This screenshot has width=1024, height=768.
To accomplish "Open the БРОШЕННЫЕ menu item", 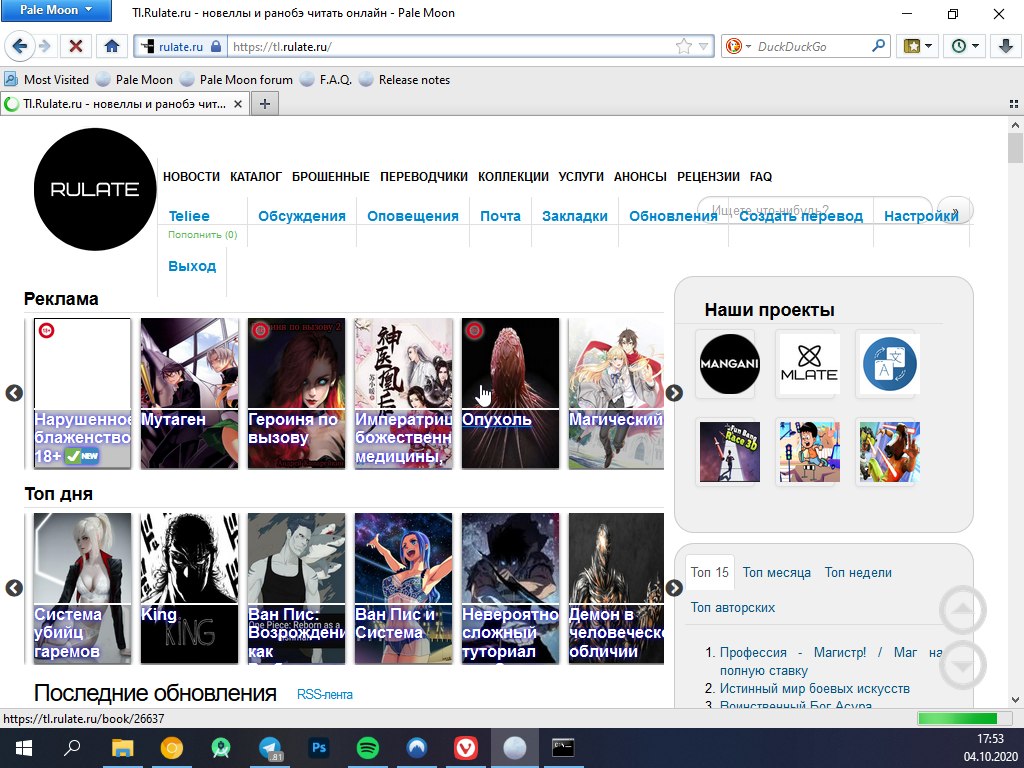I will click(330, 176).
